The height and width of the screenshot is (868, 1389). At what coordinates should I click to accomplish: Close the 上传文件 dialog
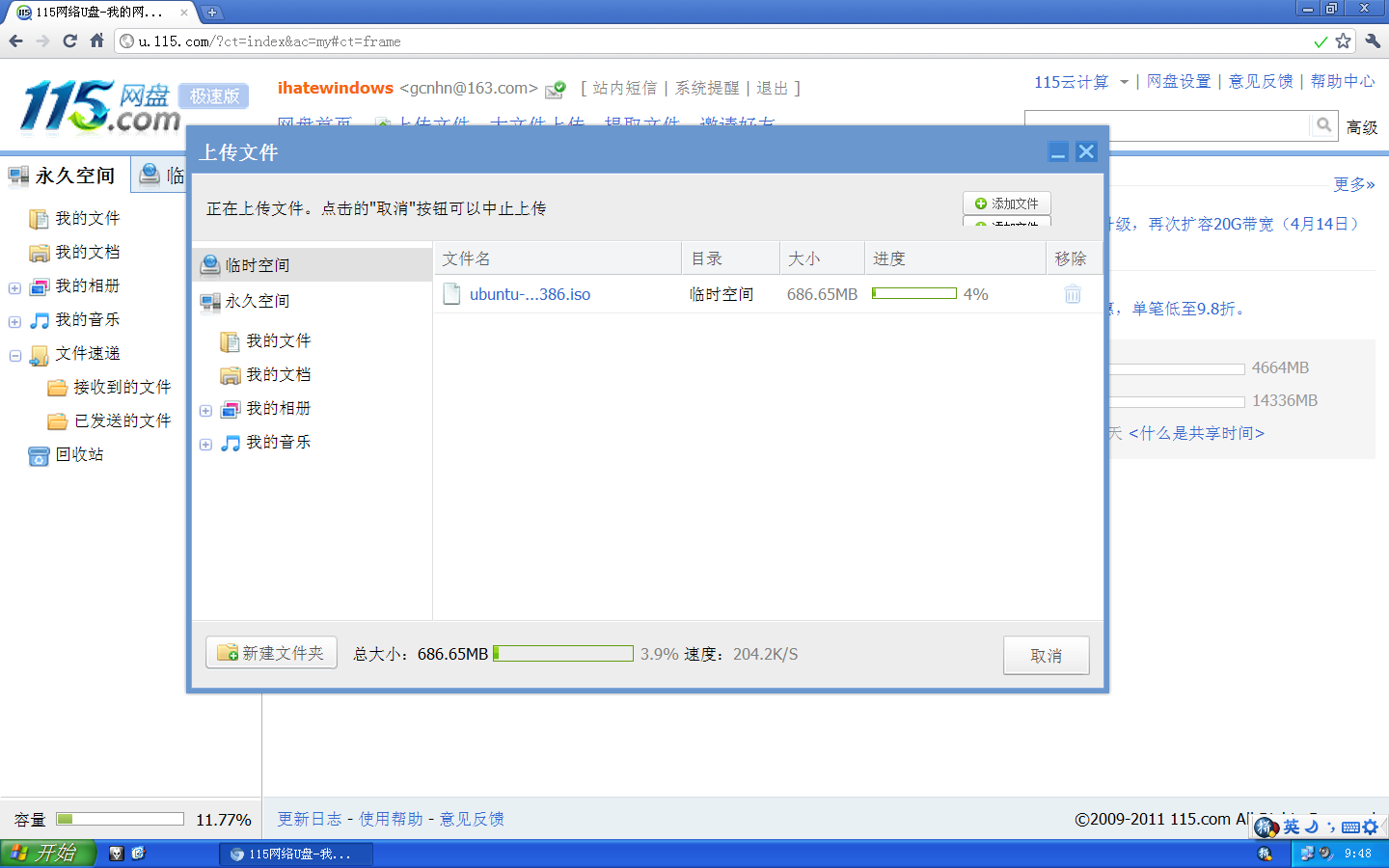[x=1086, y=152]
